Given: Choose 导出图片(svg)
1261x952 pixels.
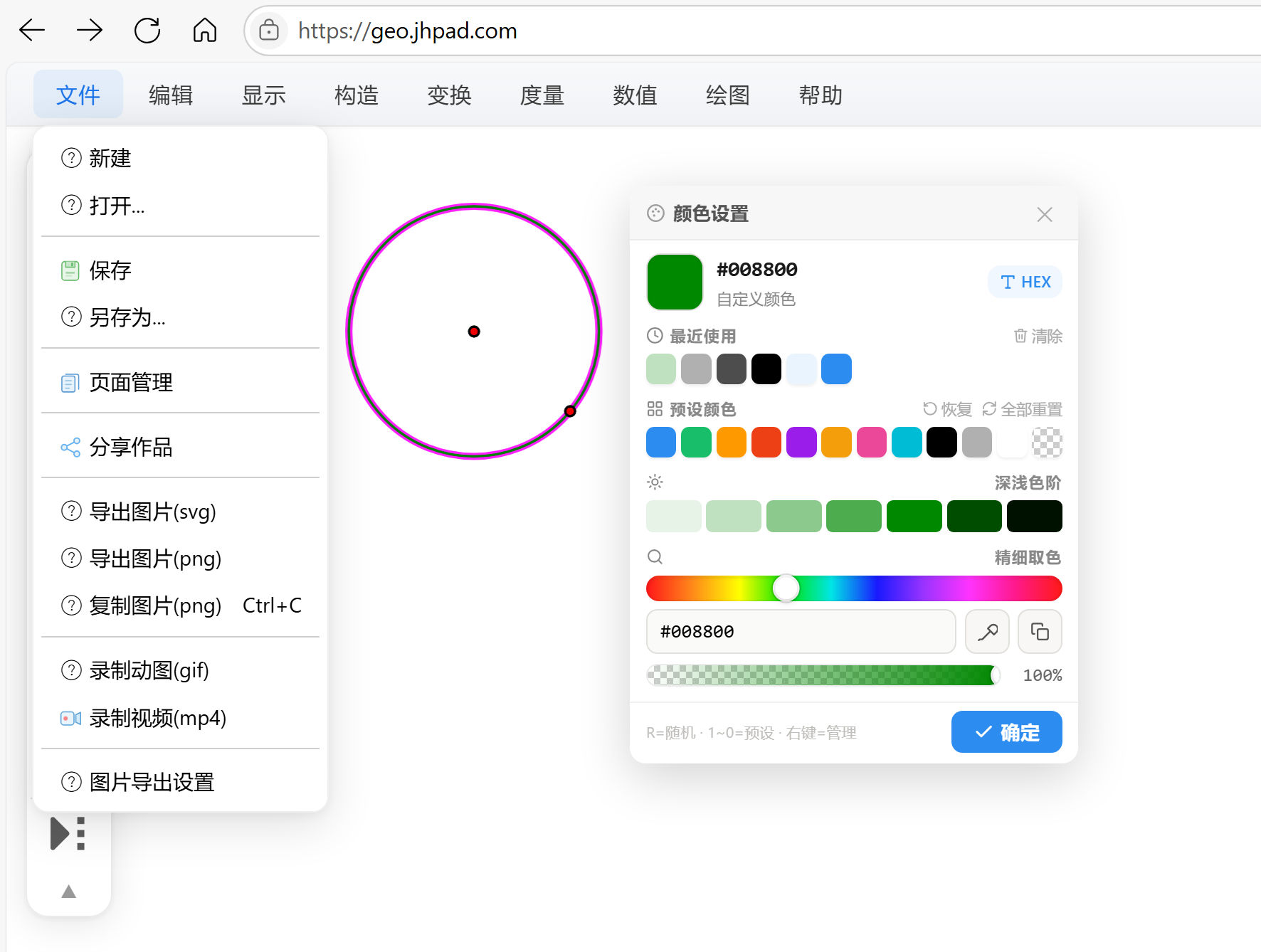Looking at the screenshot, I should point(181,512).
